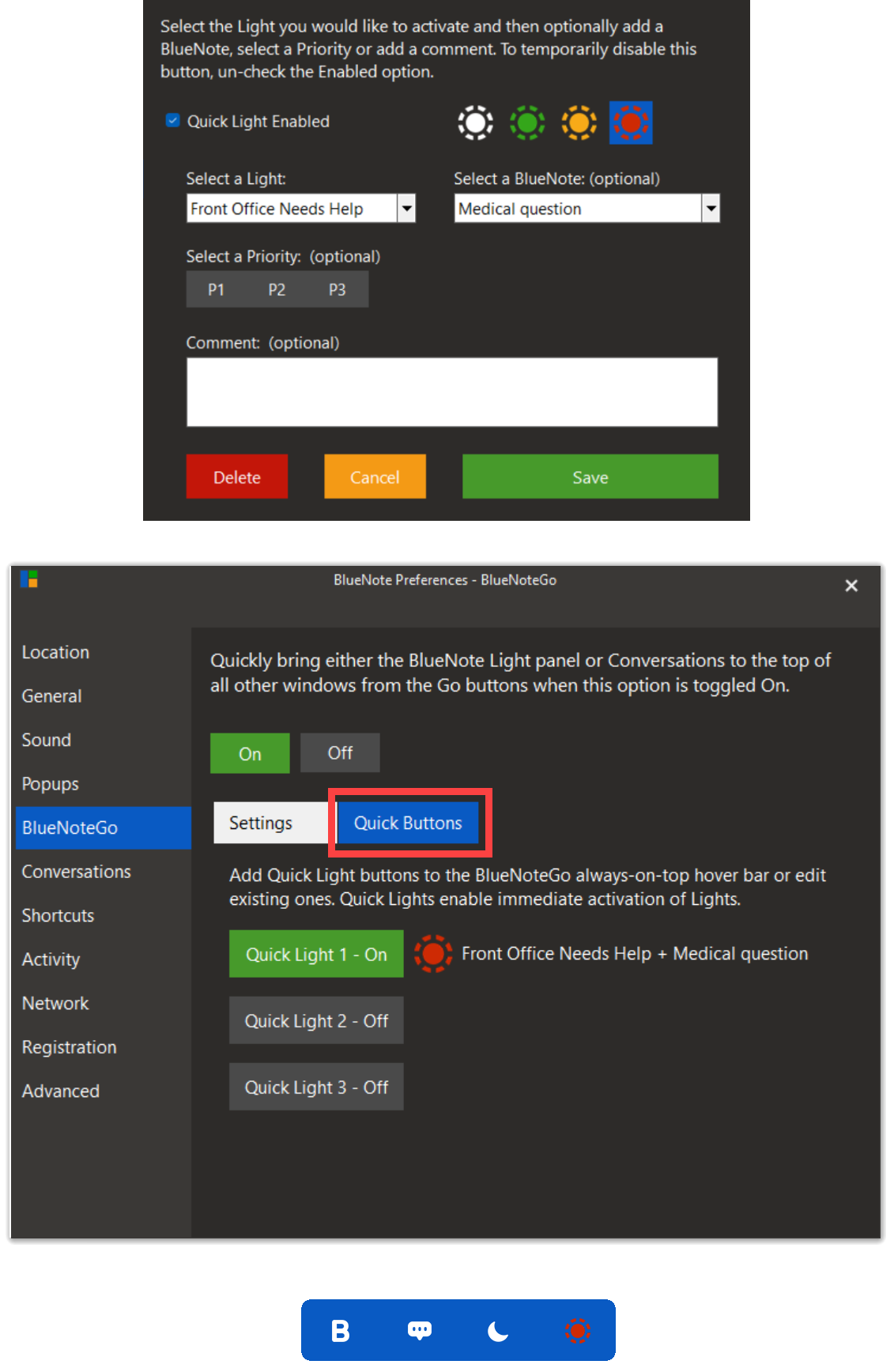894x1372 pixels.
Task: Open the General preferences section
Action: point(52,696)
